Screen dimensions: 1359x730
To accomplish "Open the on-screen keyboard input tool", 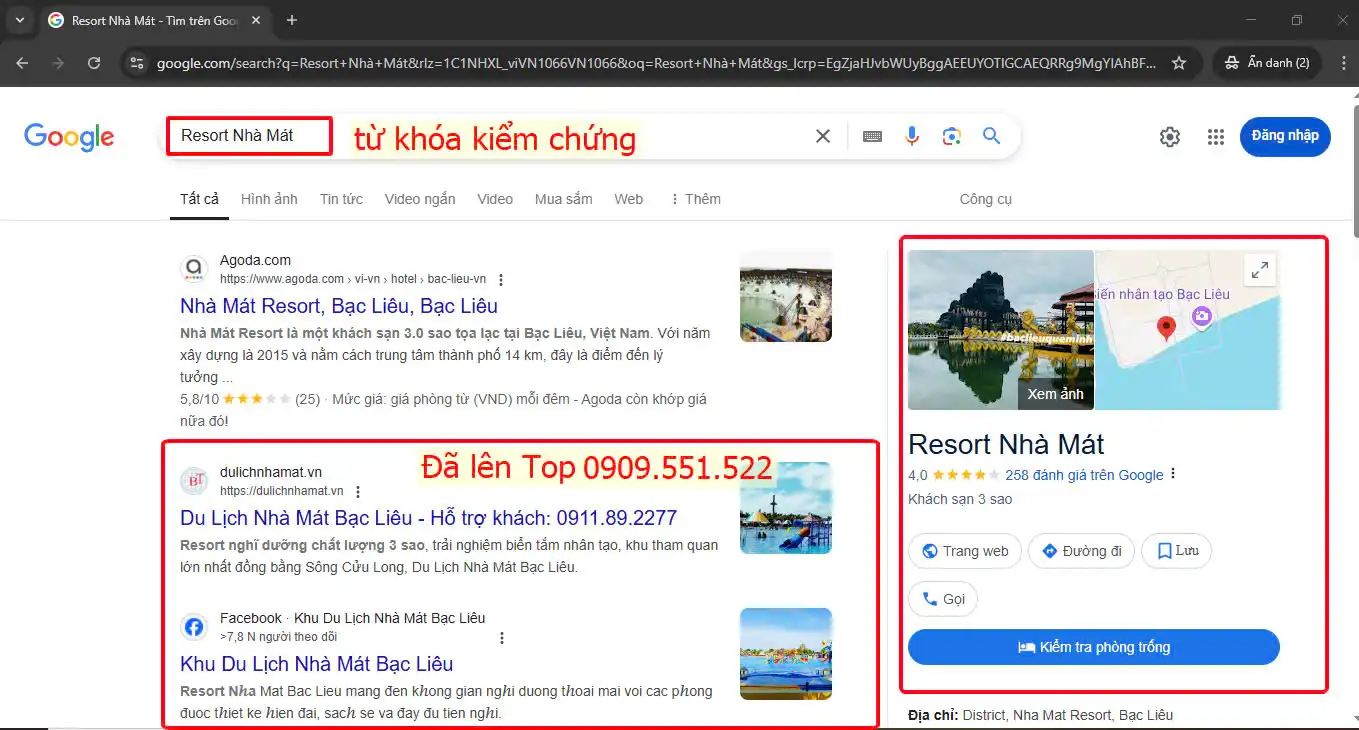I will pos(872,136).
